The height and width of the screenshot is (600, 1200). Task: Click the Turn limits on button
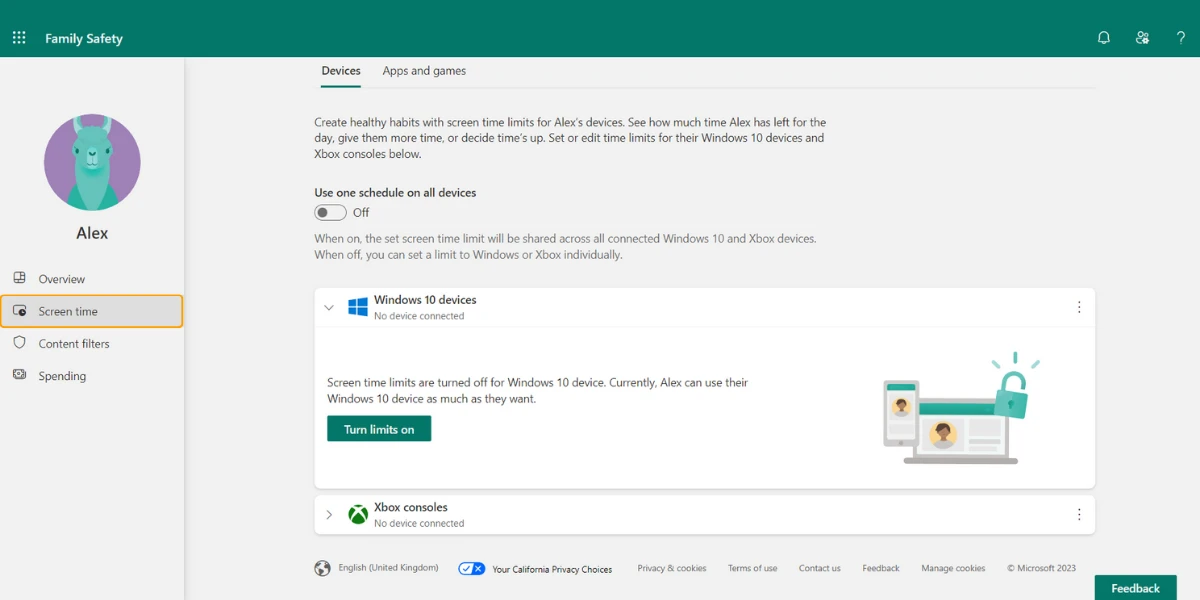coord(379,429)
